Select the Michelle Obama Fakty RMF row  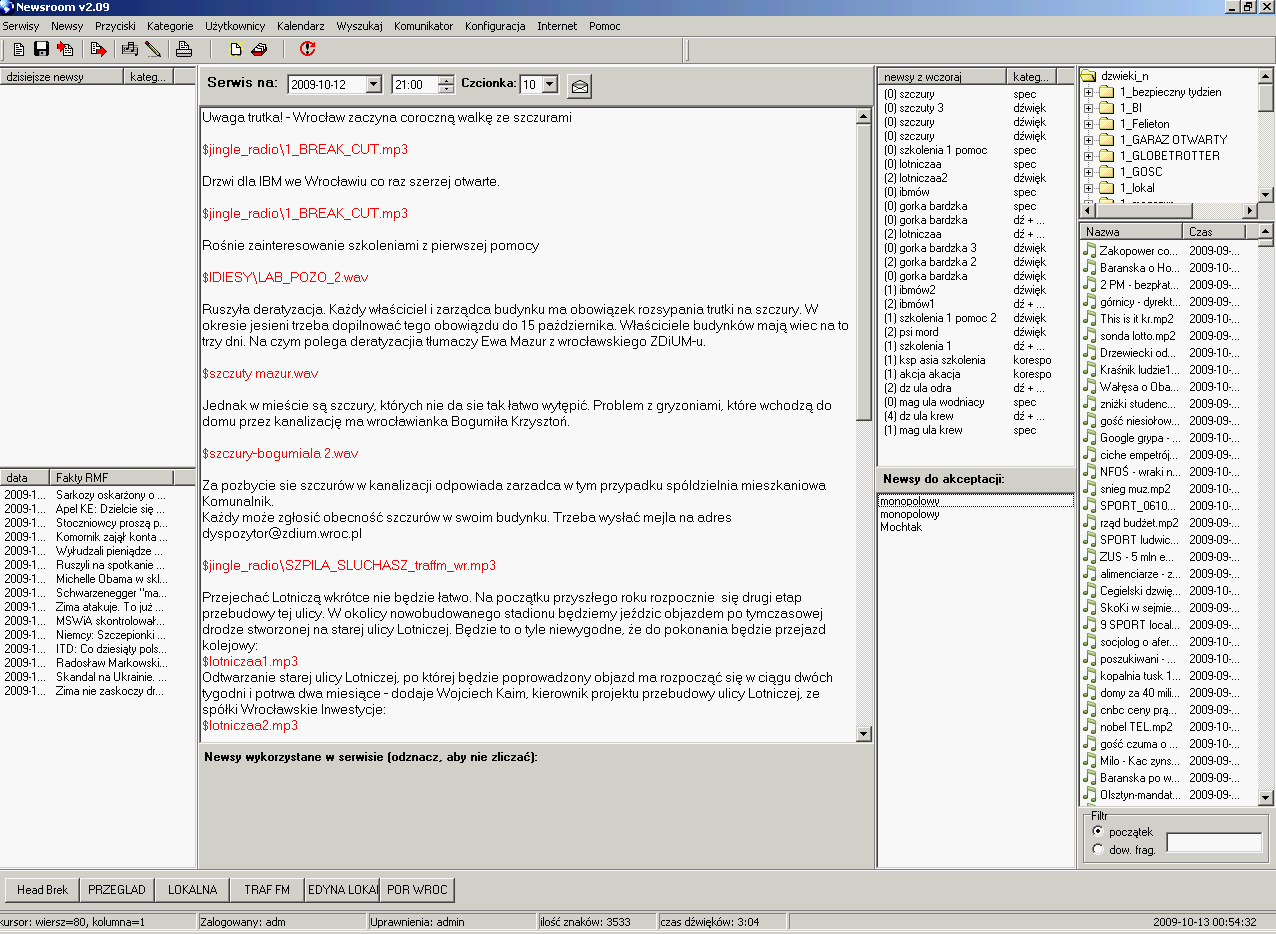tap(98, 579)
